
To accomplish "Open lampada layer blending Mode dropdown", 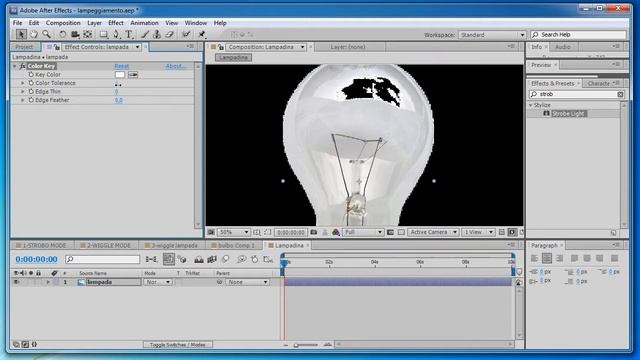I will point(158,282).
